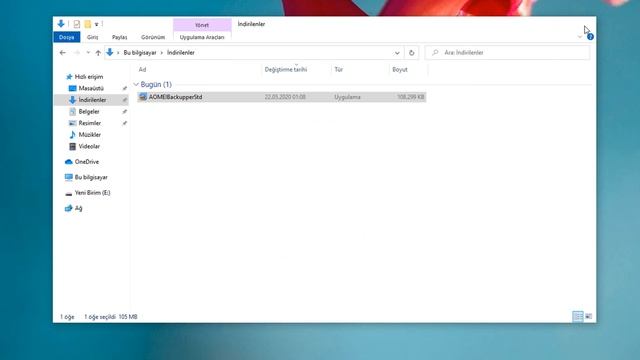The height and width of the screenshot is (360, 640).
Task: Go up one folder level
Action: tap(98, 53)
